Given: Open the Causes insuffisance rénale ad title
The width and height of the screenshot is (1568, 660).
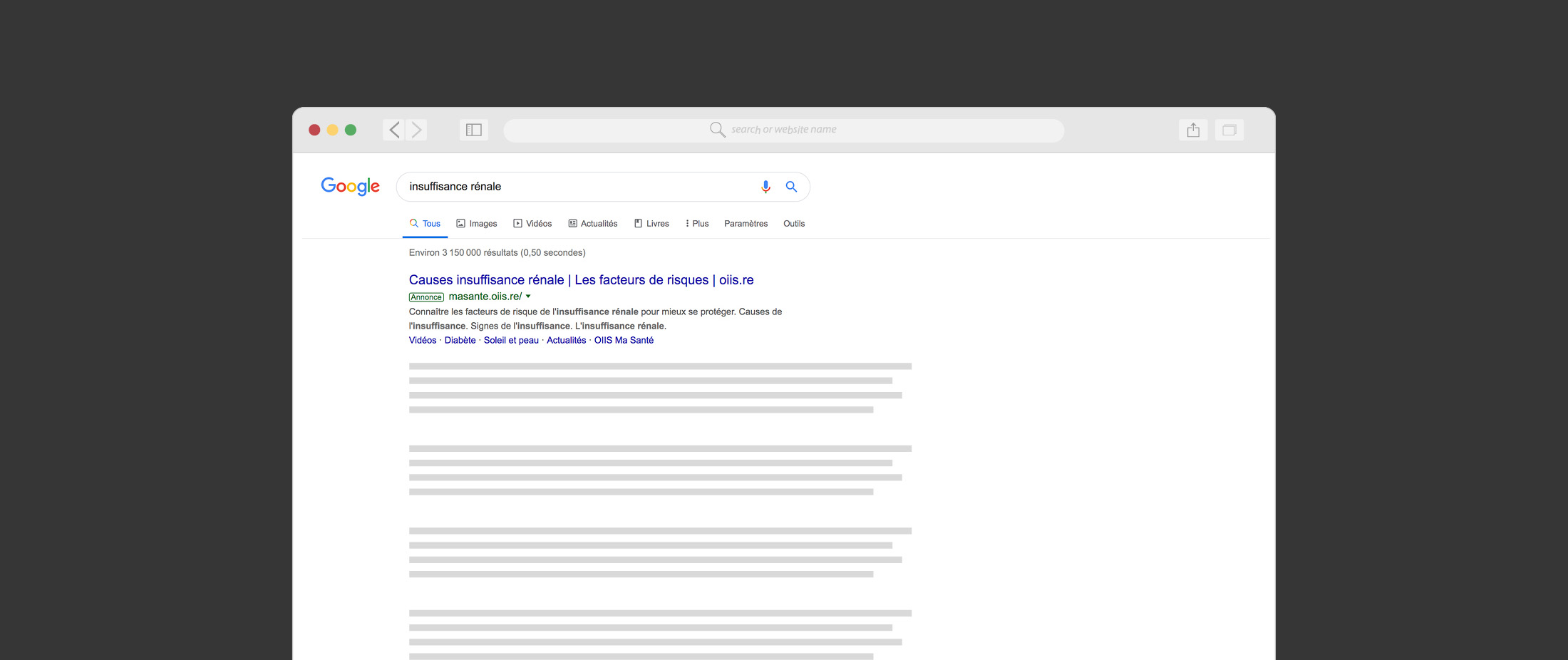Looking at the screenshot, I should (x=581, y=280).
